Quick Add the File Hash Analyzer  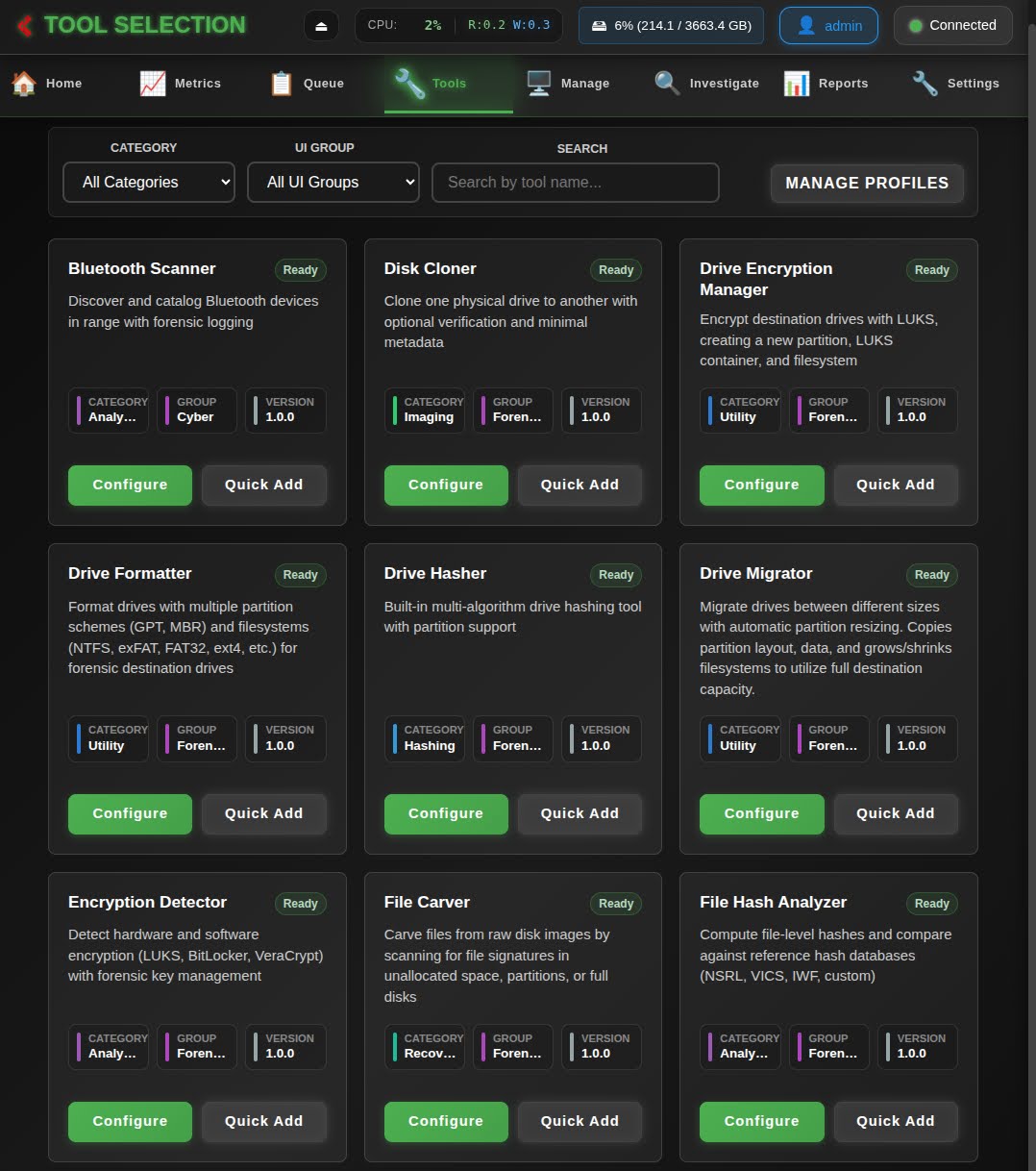896,1121
